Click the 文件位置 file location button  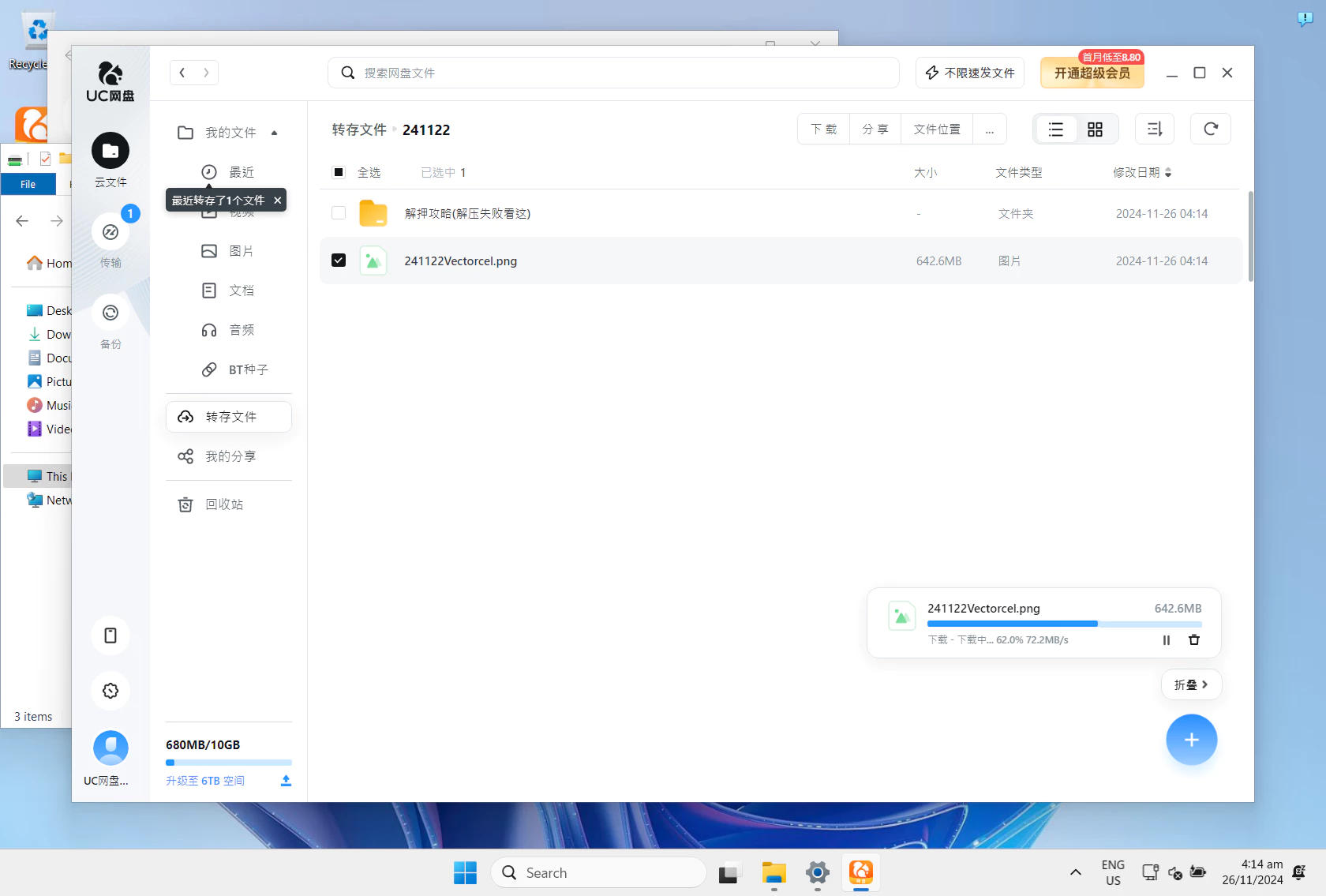pyautogui.click(x=937, y=129)
